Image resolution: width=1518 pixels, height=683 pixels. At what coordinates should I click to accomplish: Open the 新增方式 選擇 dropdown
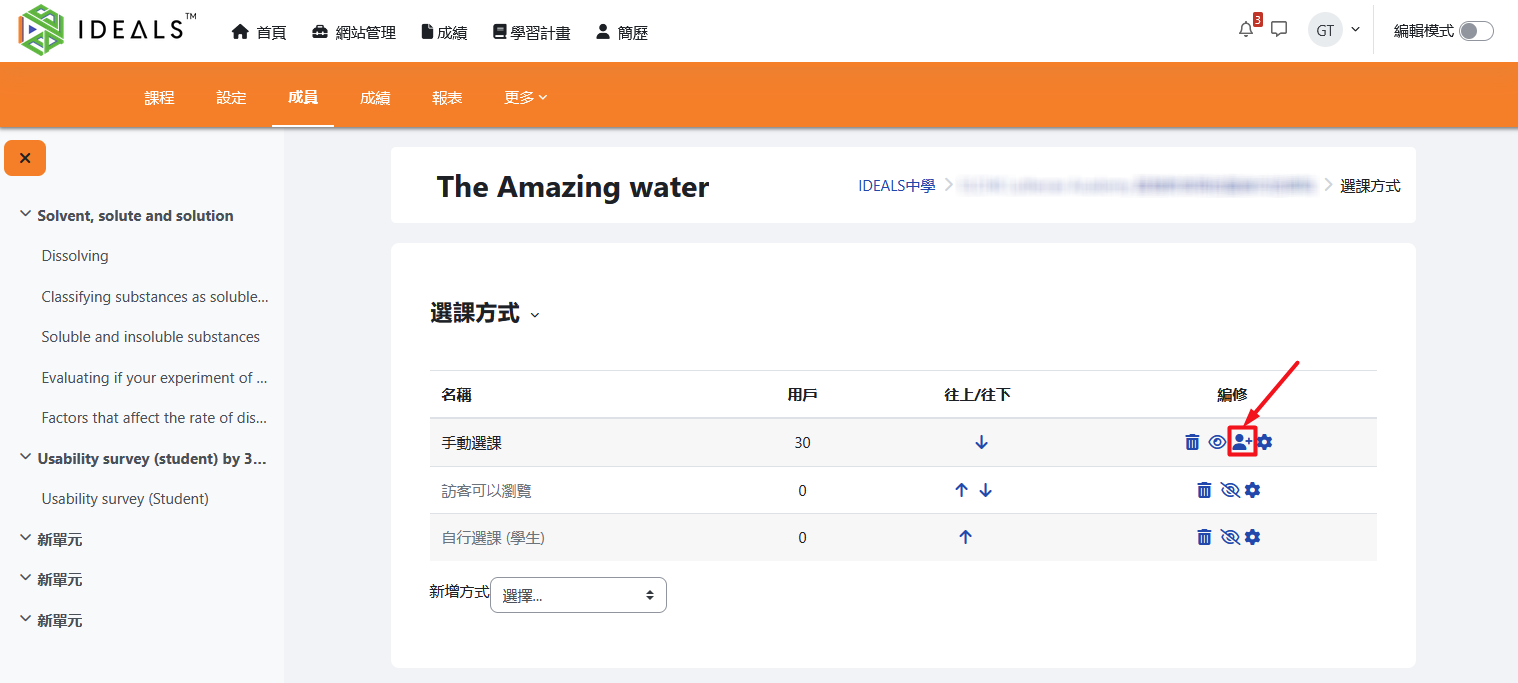[x=578, y=595]
